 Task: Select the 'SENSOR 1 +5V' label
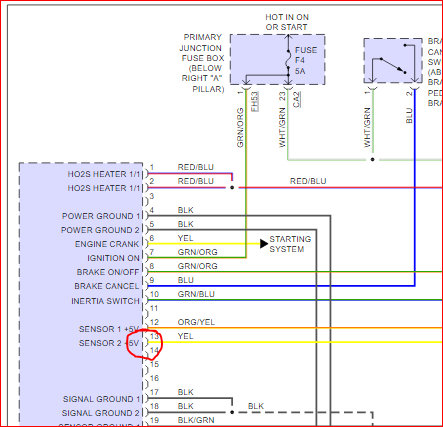pyautogui.click(x=109, y=329)
